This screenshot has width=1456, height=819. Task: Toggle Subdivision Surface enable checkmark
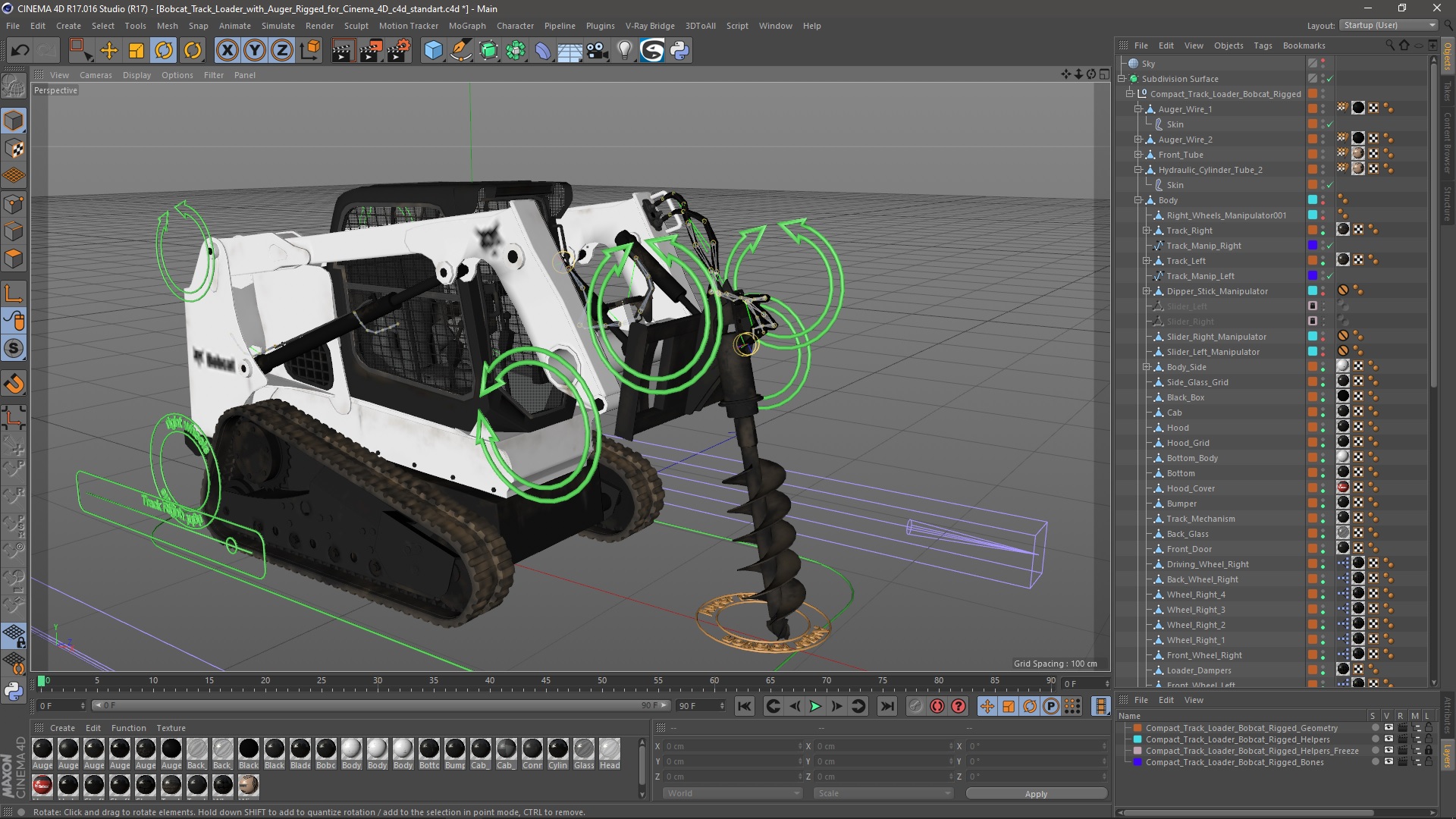point(1329,79)
